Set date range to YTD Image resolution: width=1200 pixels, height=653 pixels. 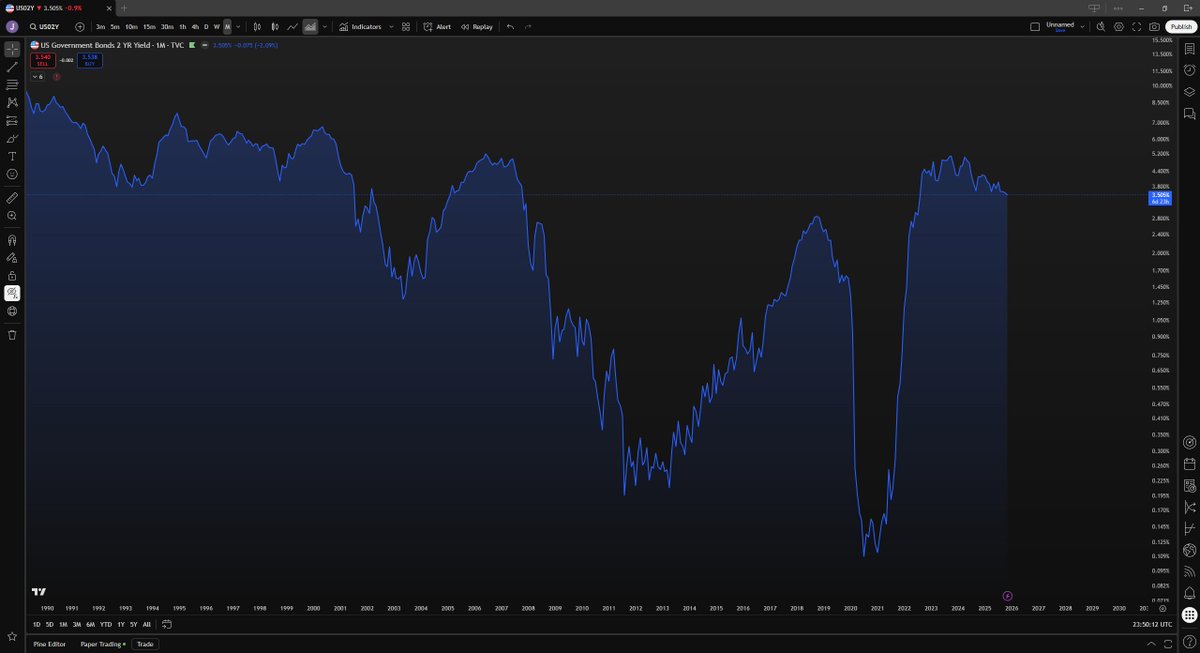point(106,624)
